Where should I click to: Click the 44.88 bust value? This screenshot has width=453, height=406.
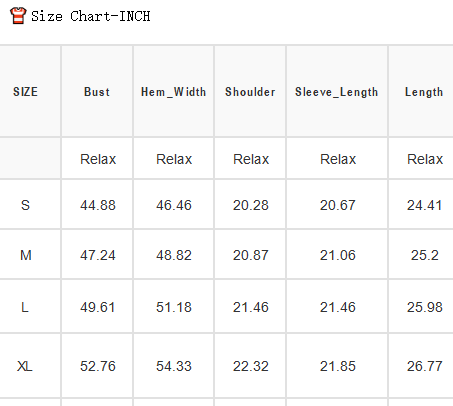(98, 205)
